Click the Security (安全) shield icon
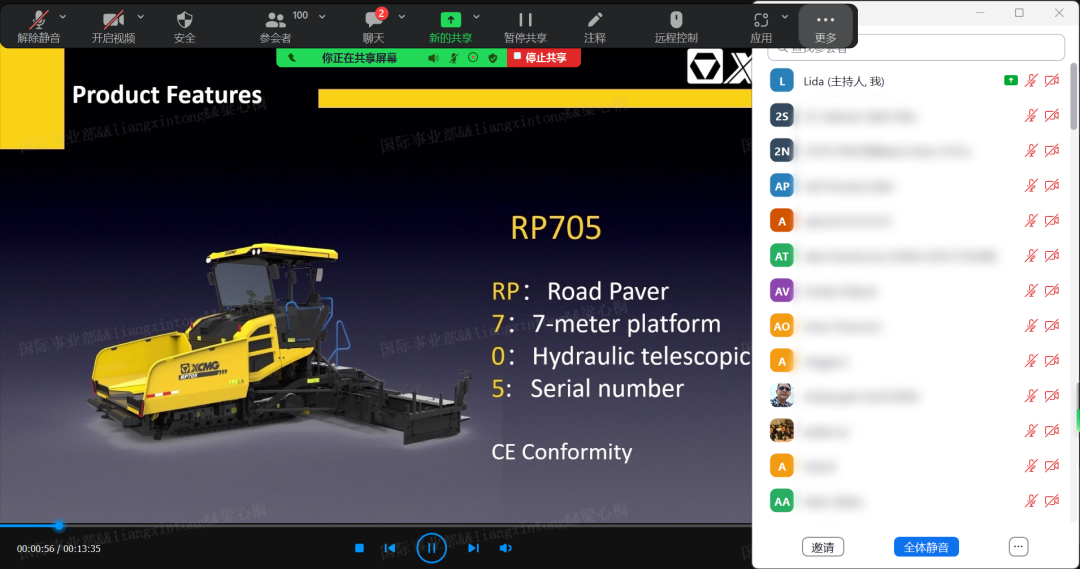1080x569 pixels. pos(184,20)
